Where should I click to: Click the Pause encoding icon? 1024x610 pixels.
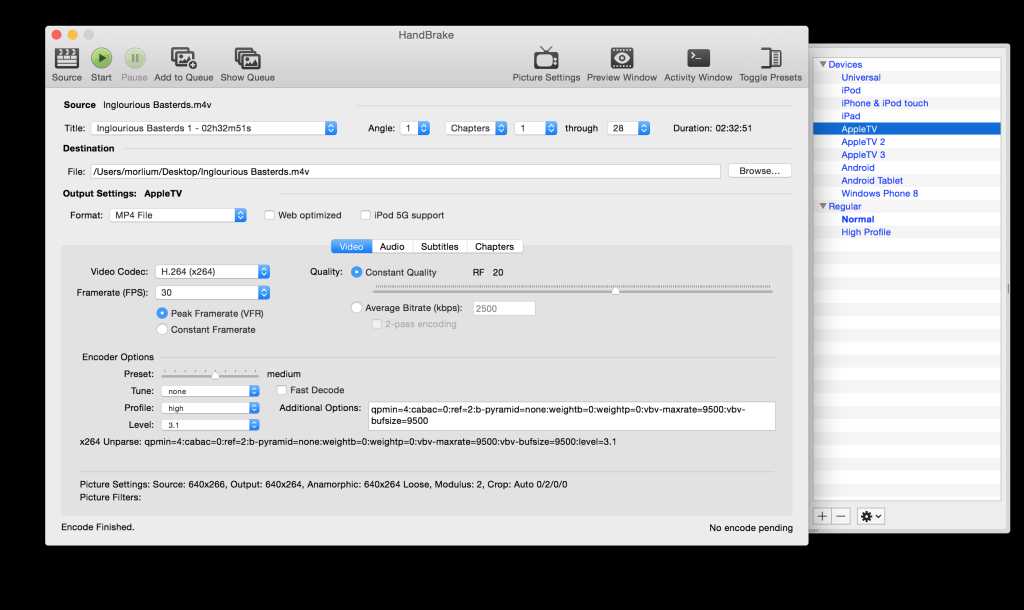point(135,59)
